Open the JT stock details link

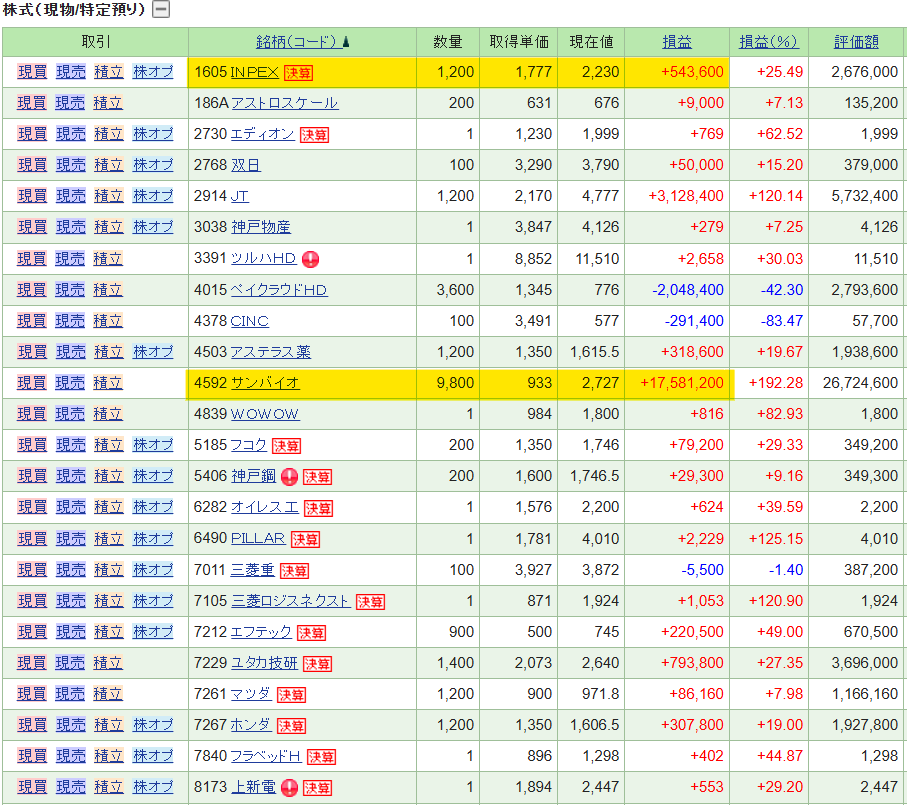240,196
